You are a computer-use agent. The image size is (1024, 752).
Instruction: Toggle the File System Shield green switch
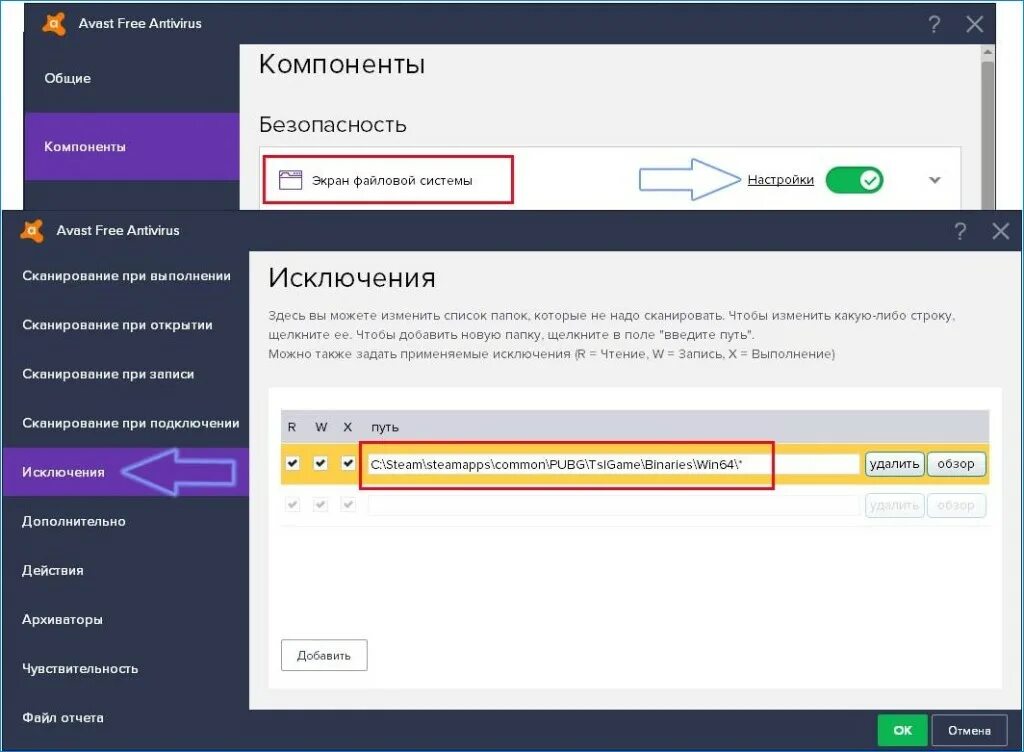point(854,180)
